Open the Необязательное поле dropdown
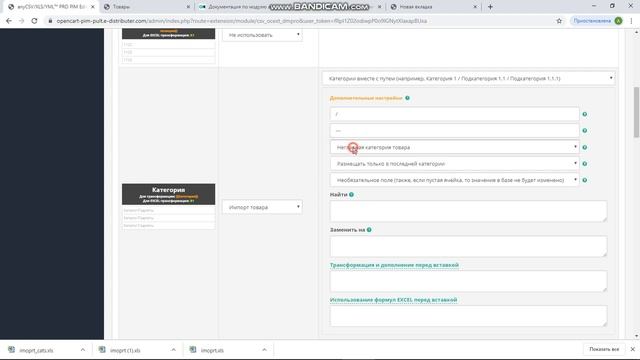Screen dimensions: 640x360 [x=454, y=180]
